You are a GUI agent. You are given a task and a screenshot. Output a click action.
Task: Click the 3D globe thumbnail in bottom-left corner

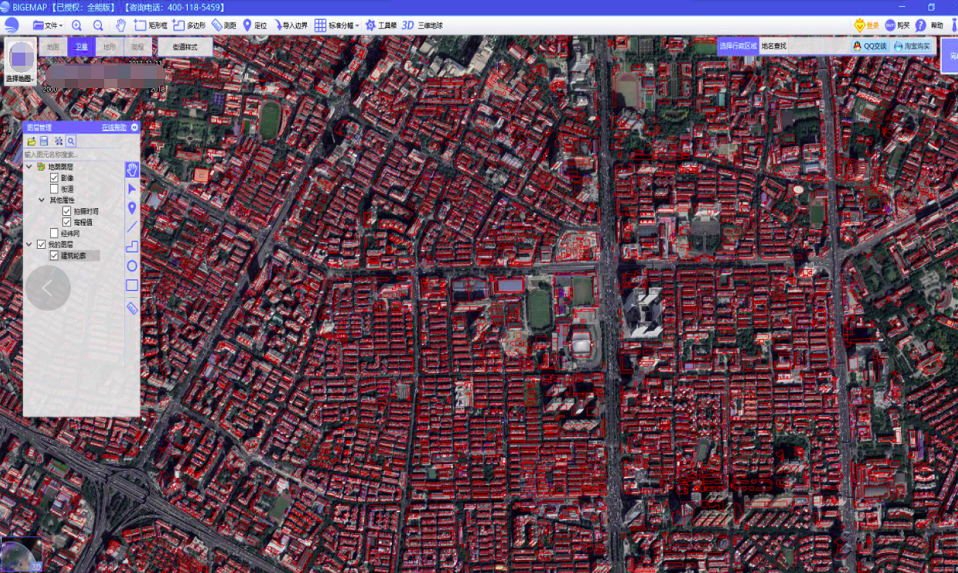click(x=20, y=555)
